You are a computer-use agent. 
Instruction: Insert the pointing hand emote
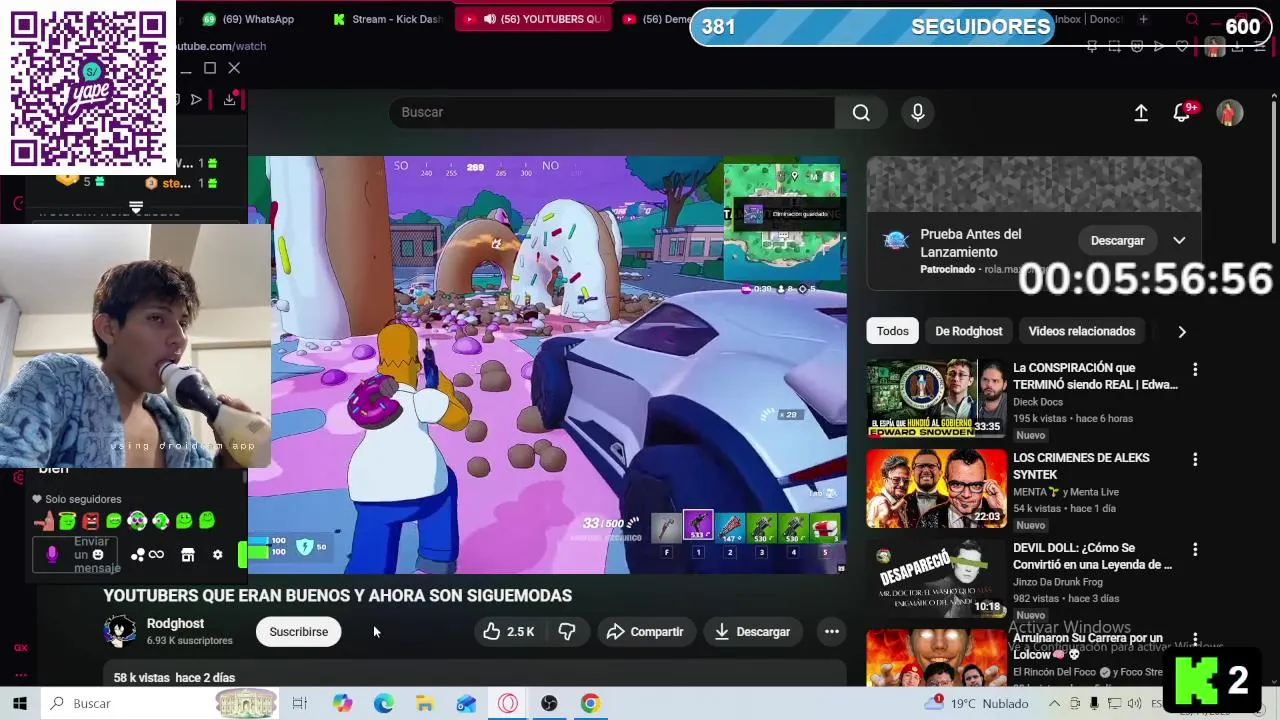[x=44, y=521]
